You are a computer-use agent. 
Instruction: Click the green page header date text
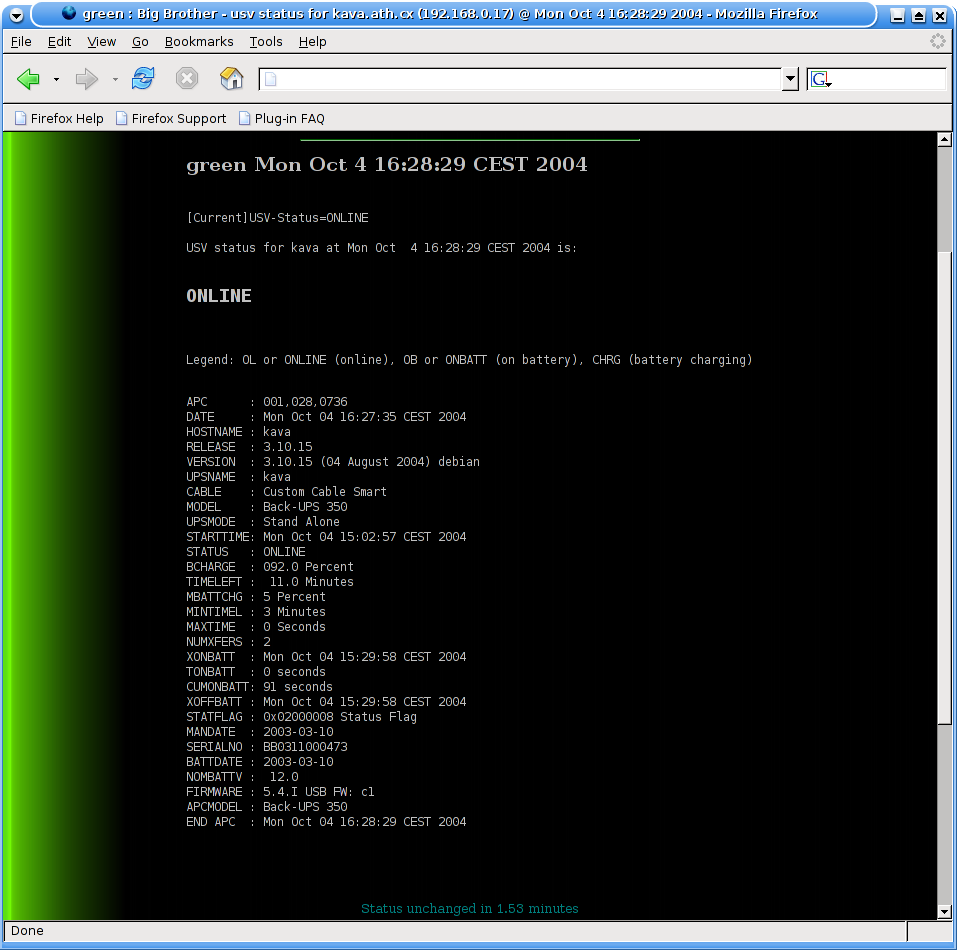387,165
